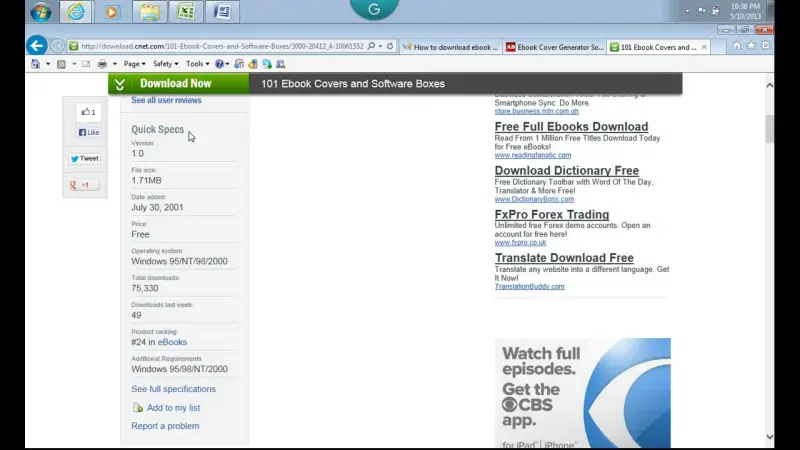Click the Google +1 button
This screenshot has height=450, width=800.
84,185
